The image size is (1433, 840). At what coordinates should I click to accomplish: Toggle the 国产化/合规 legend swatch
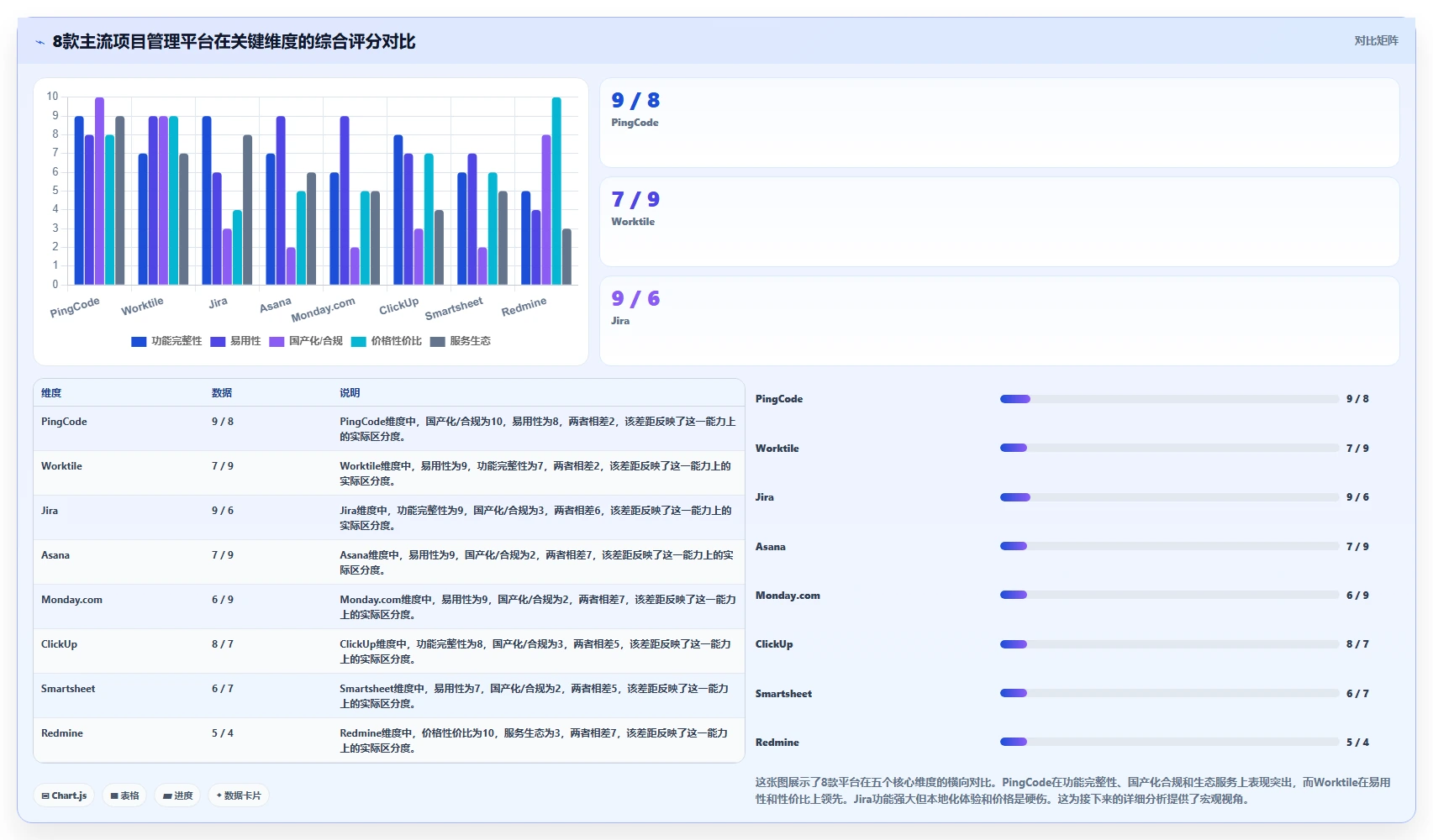(277, 341)
